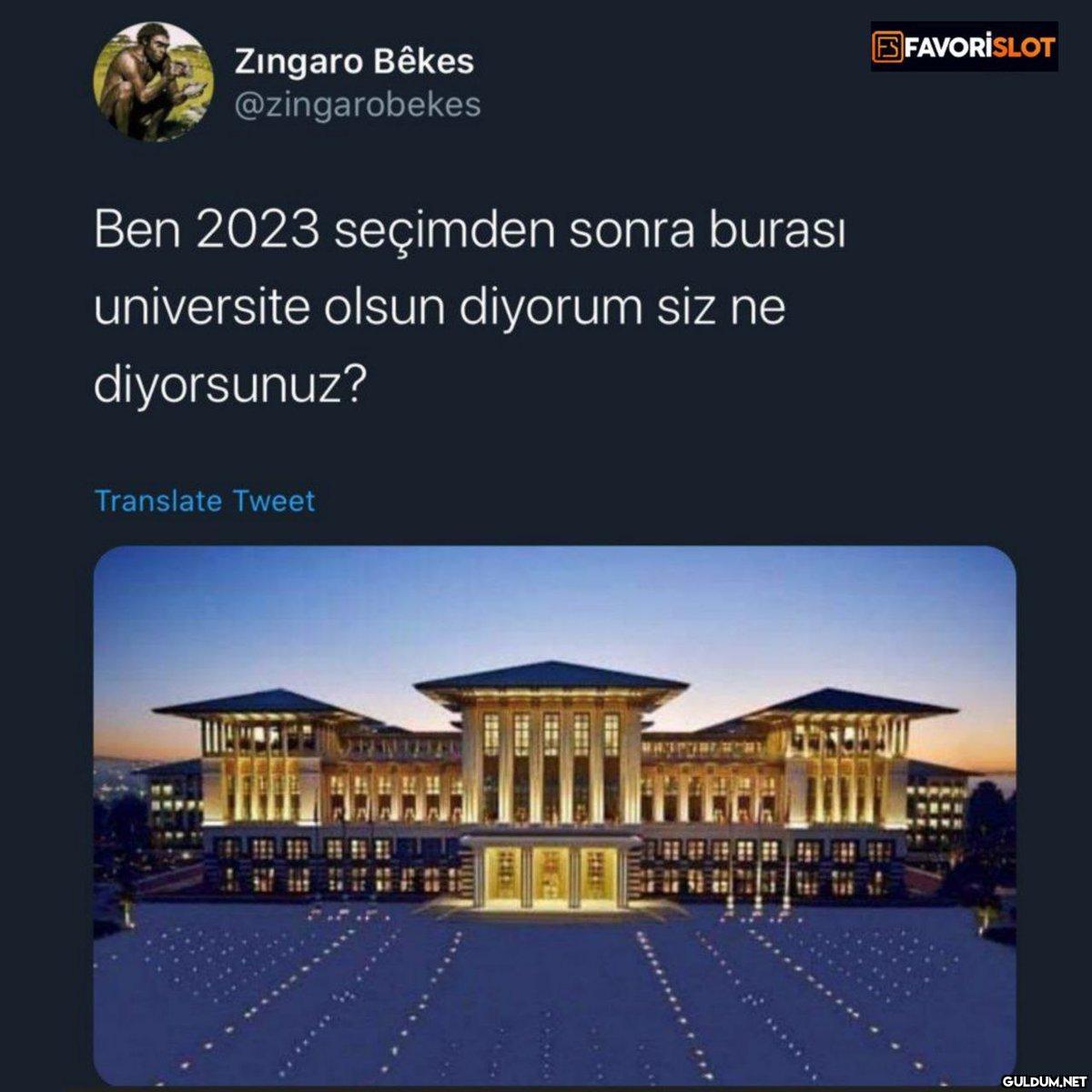The image size is (1092, 1092).
Task: Open the FavoriSlot banner logo
Action: (964, 46)
